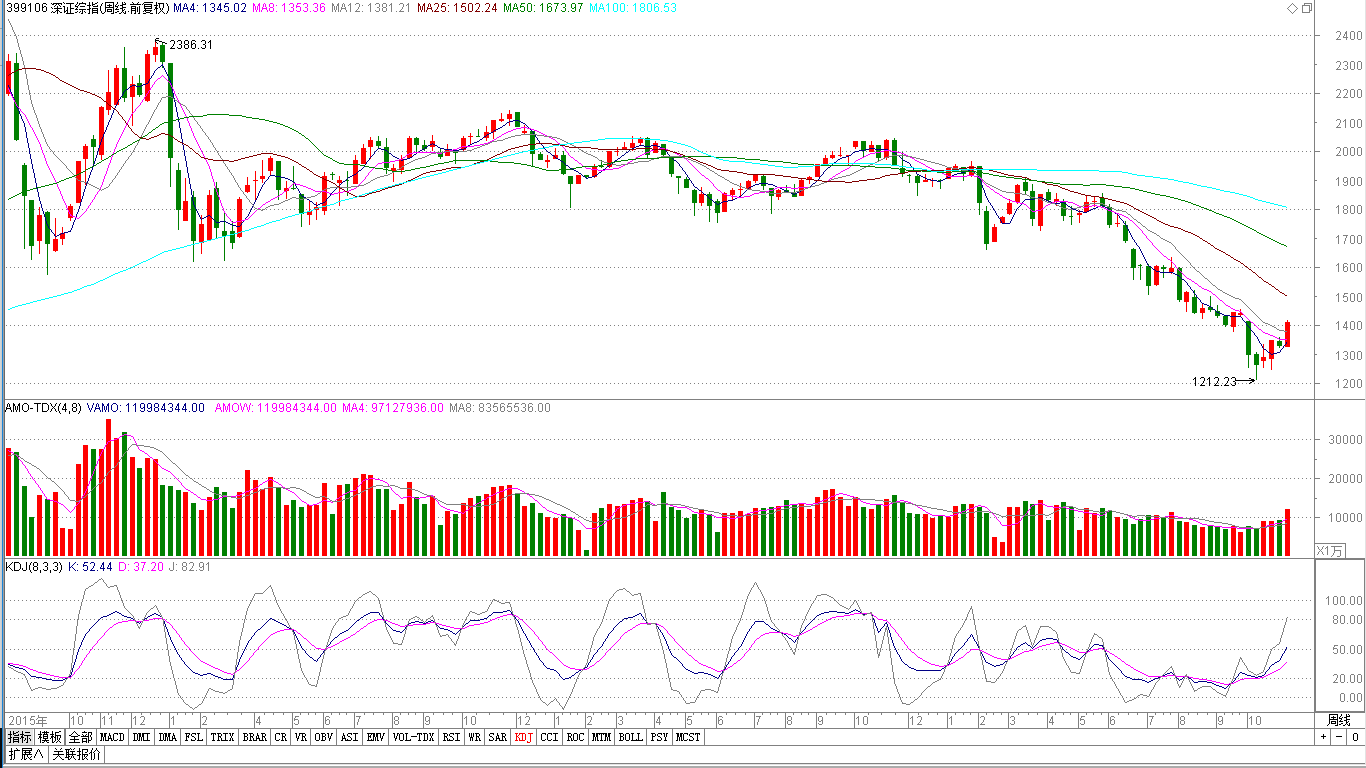The image size is (1366, 768).
Task: Select the 全部 tab
Action: pyautogui.click(x=81, y=737)
